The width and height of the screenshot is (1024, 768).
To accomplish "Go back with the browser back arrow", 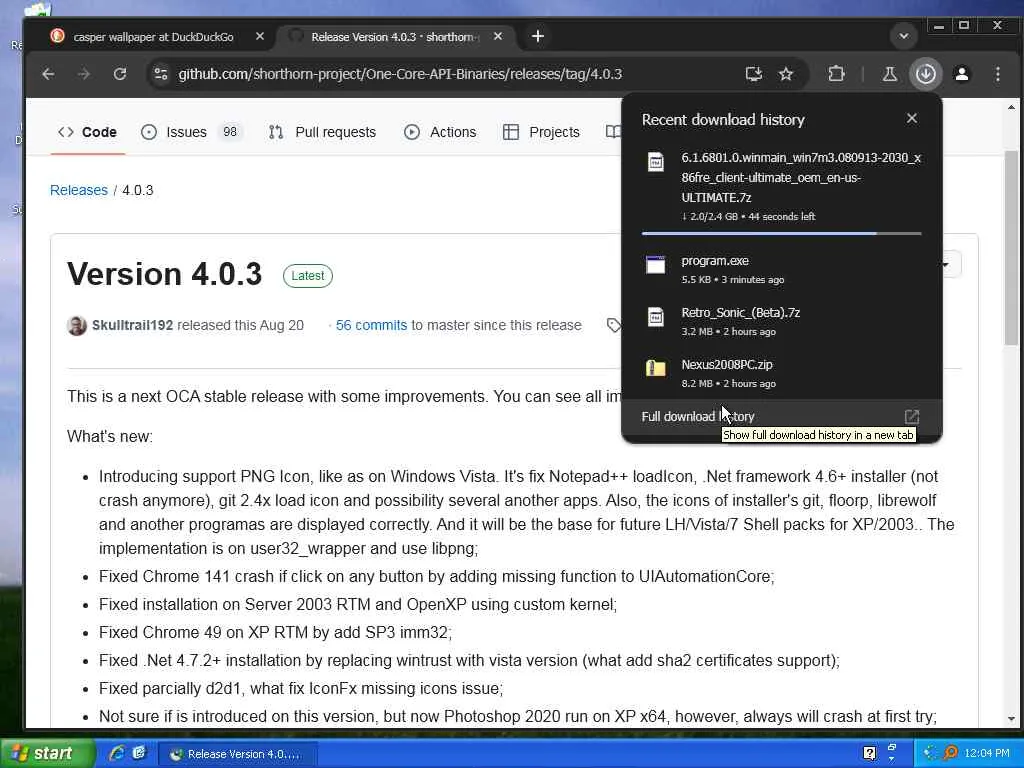I will click(48, 74).
